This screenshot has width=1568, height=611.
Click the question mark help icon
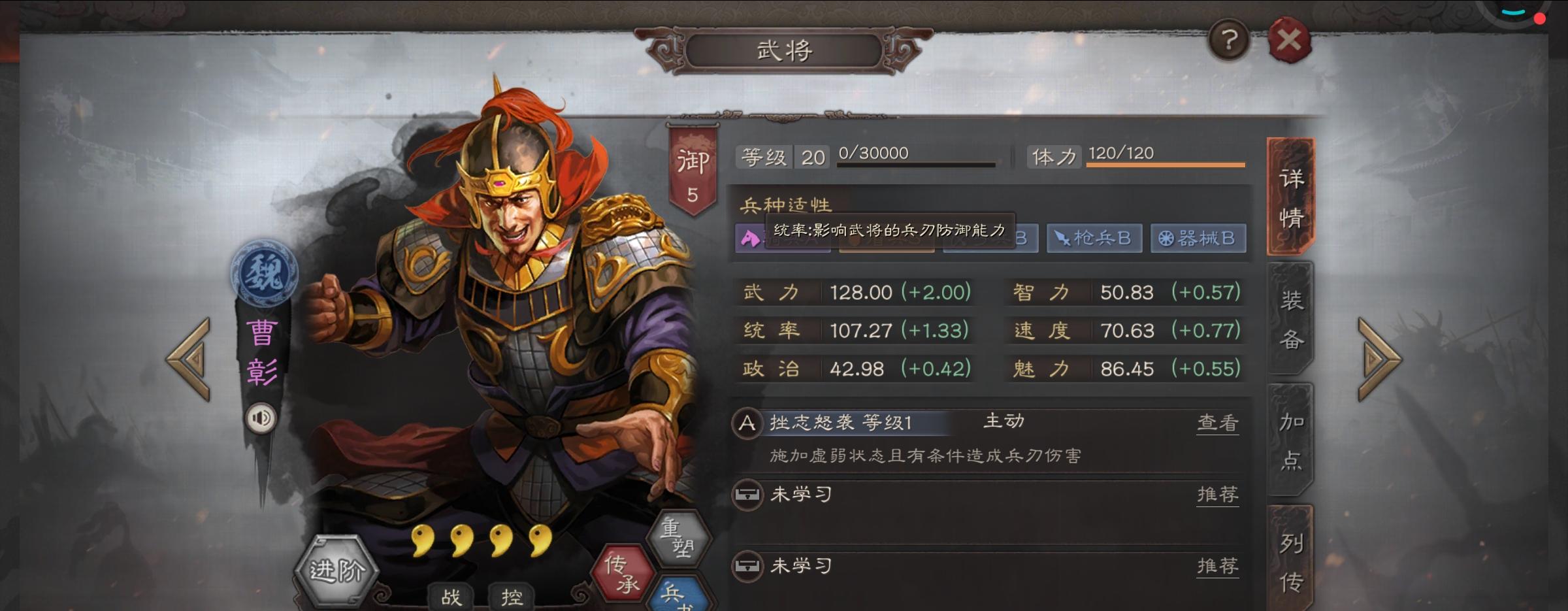tap(1229, 41)
